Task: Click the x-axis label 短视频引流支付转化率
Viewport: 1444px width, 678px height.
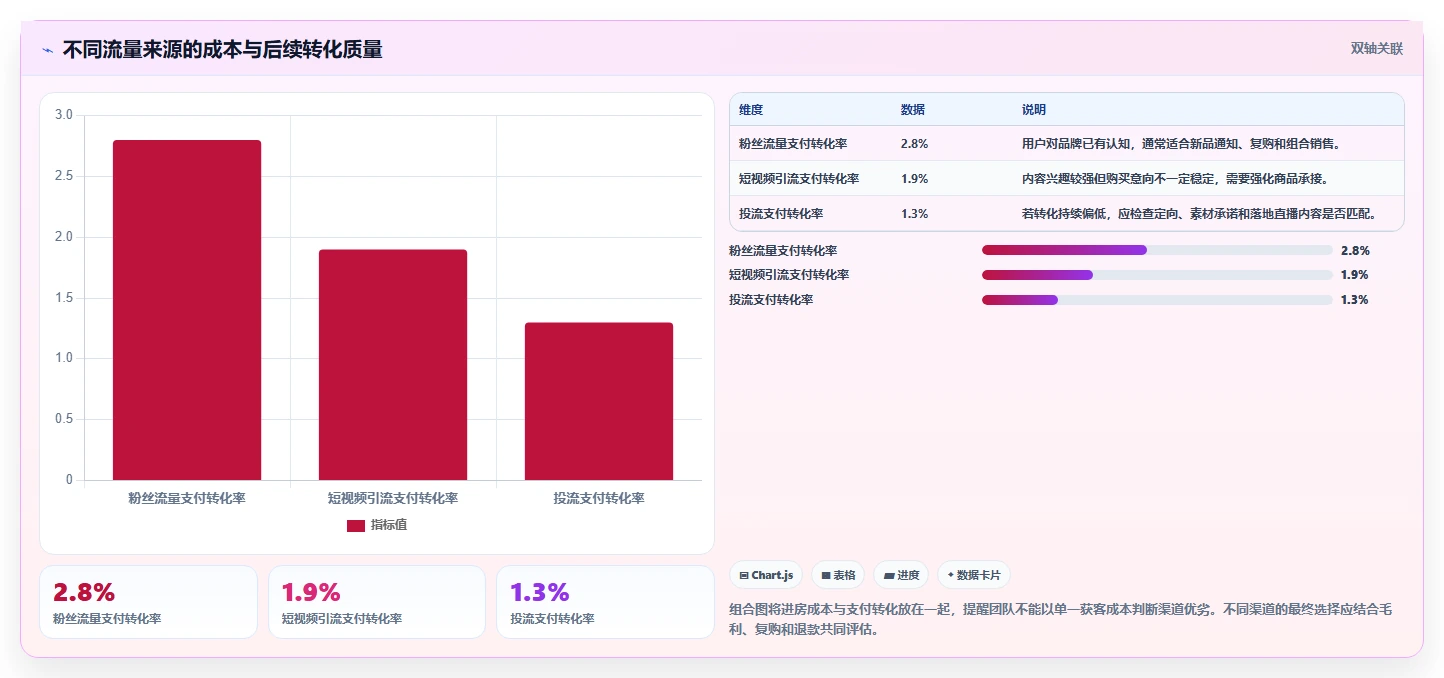Action: pos(393,498)
